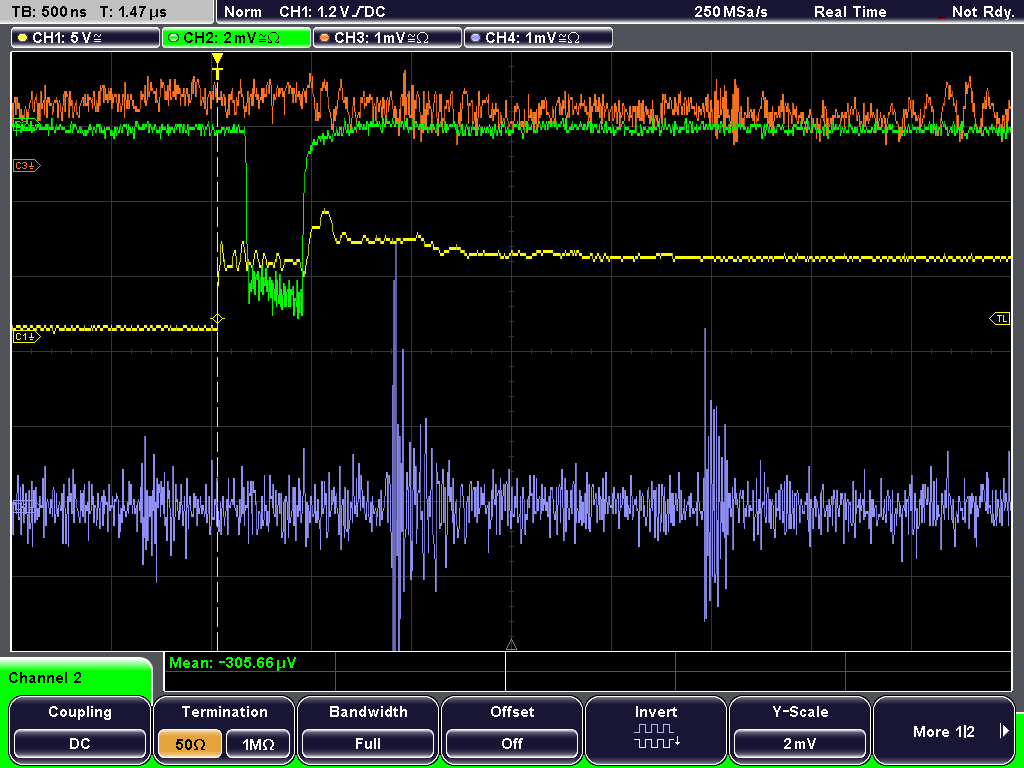Open the Coupling DC setting
The height and width of the screenshot is (768, 1024).
coord(80,729)
